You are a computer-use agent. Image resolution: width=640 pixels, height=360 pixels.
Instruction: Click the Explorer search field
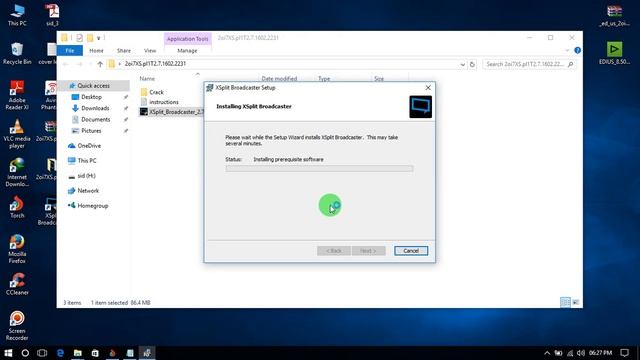coord(529,64)
